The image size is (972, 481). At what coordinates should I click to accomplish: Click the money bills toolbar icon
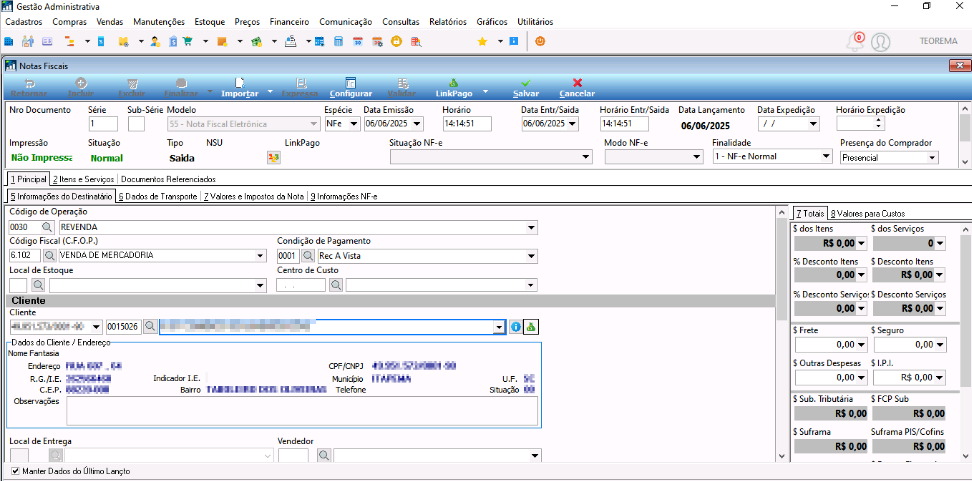click(257, 42)
